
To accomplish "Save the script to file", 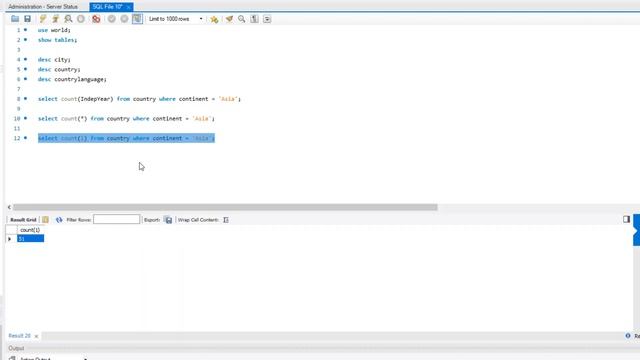I will tap(27, 19).
